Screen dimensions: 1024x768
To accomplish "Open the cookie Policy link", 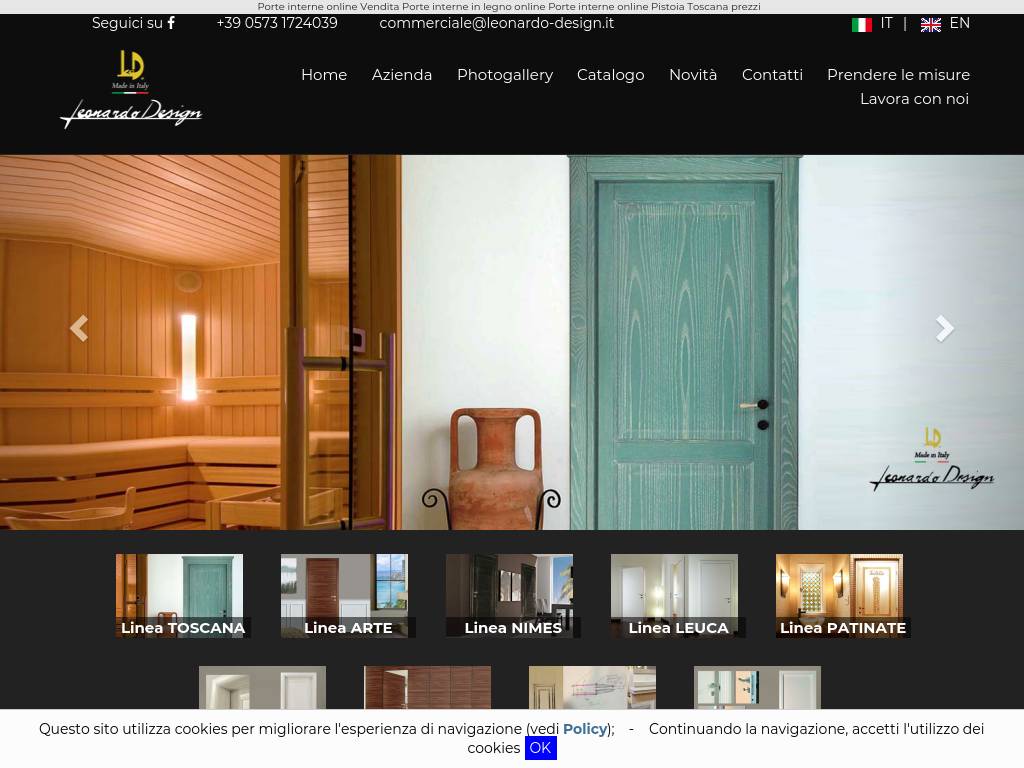I will (585, 729).
